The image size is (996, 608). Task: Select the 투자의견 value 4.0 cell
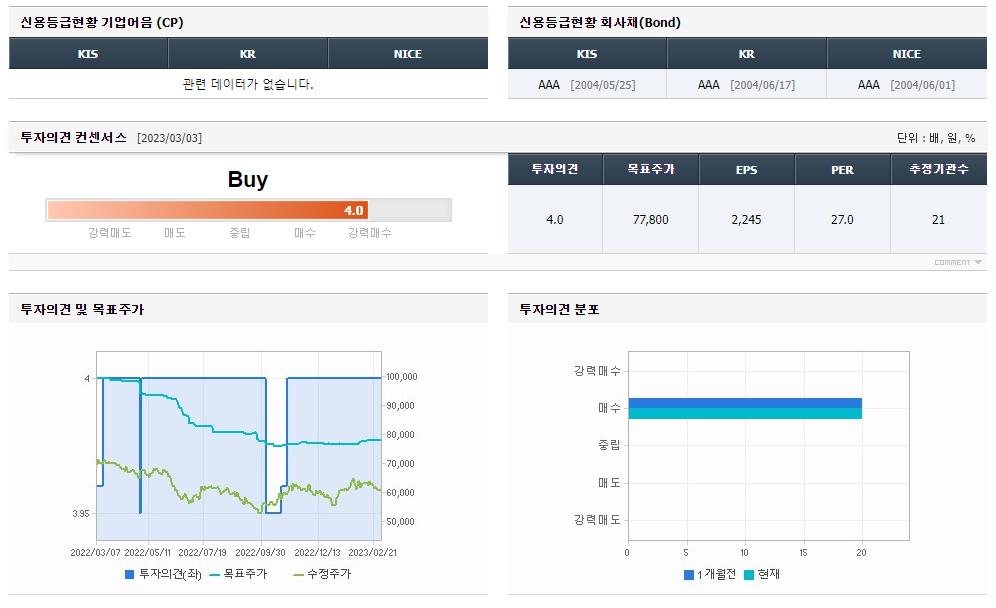(x=555, y=219)
